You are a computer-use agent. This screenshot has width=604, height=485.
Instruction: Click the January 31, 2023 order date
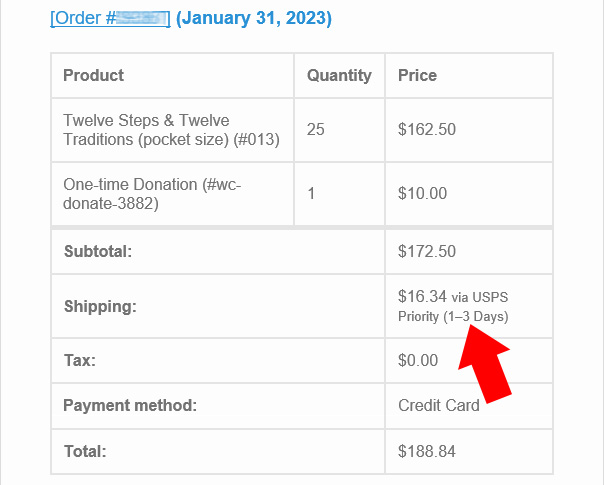coord(254,18)
